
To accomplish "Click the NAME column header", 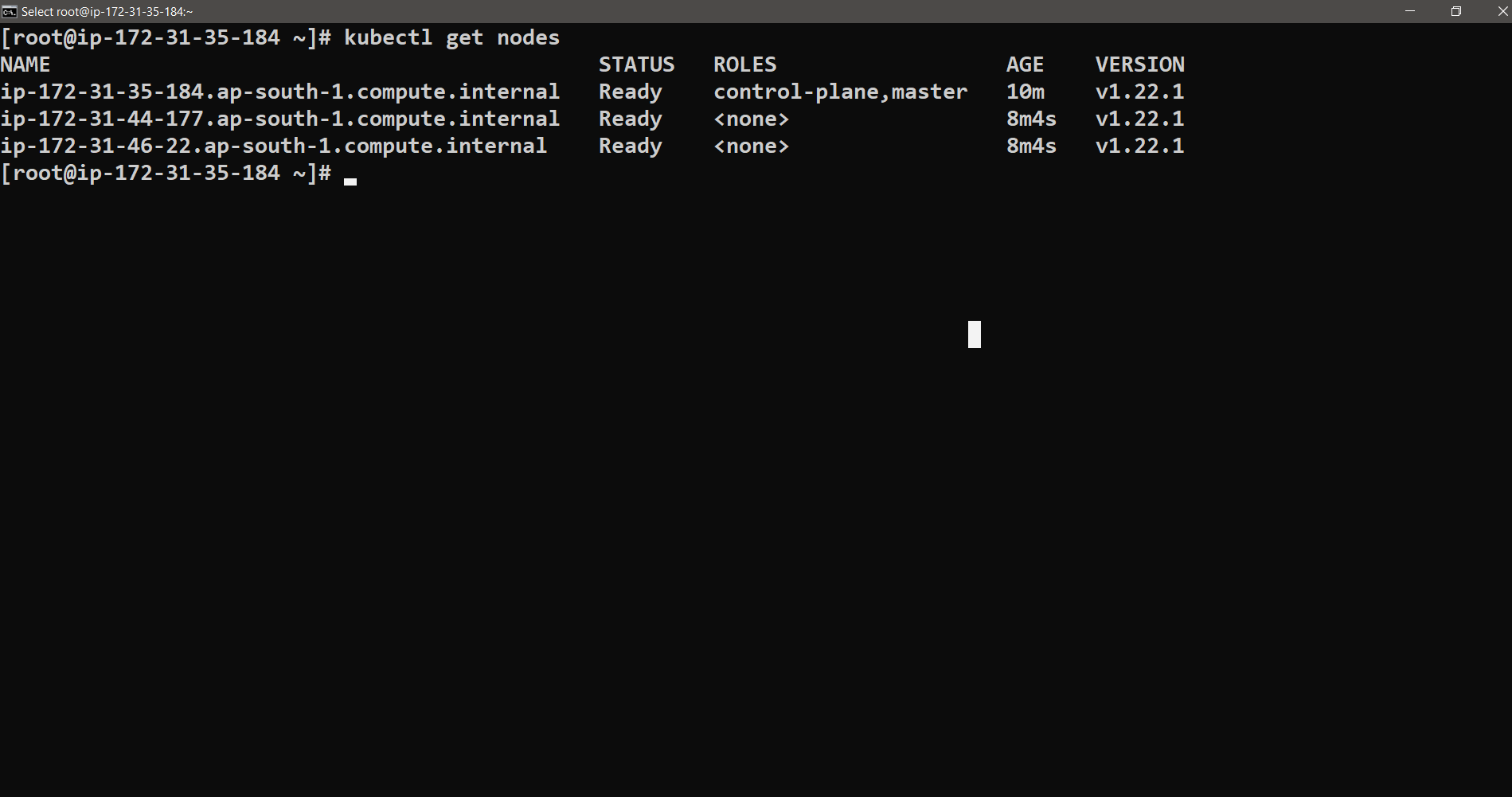I will [x=25, y=64].
